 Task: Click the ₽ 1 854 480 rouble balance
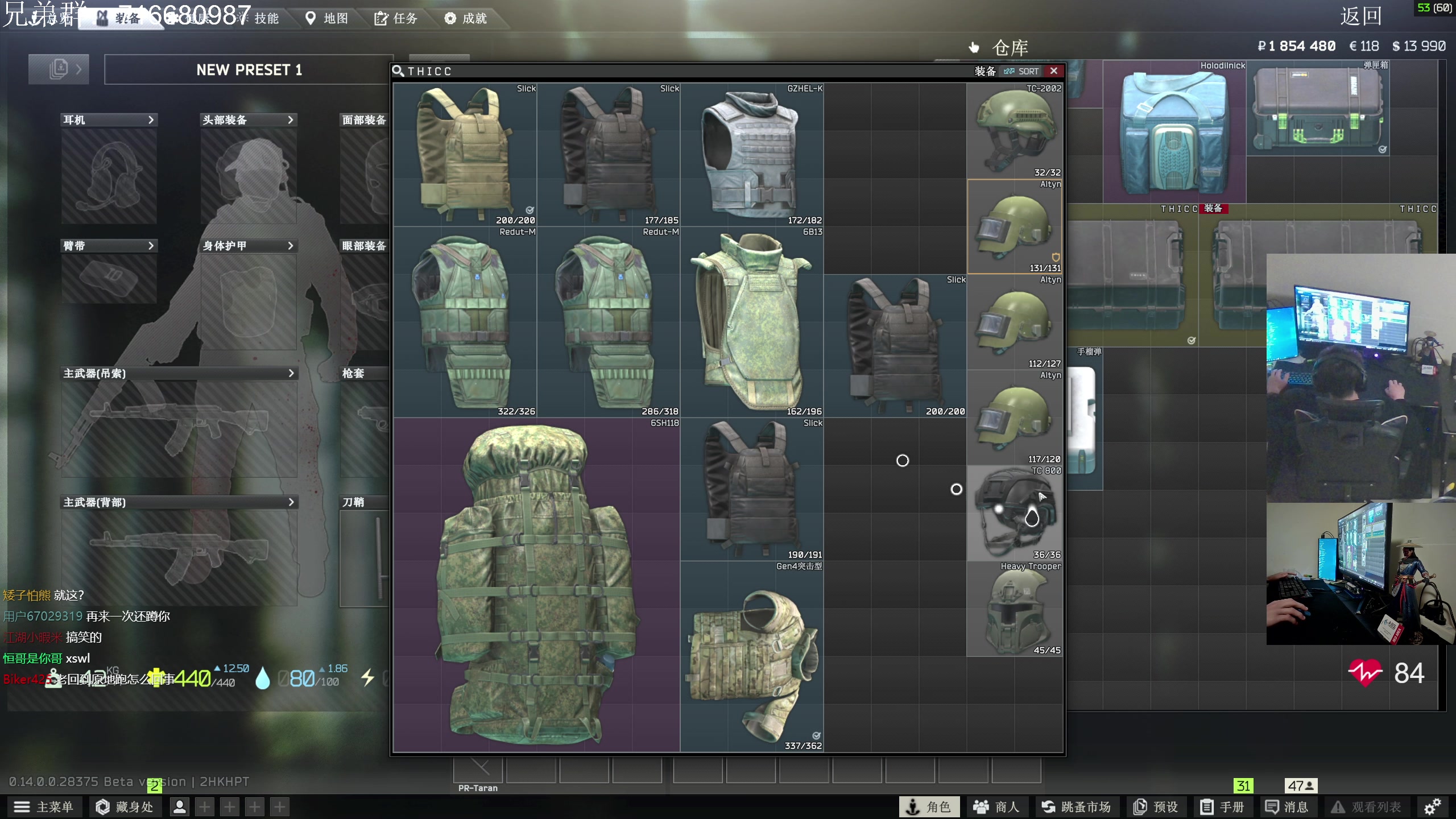pos(1296,46)
